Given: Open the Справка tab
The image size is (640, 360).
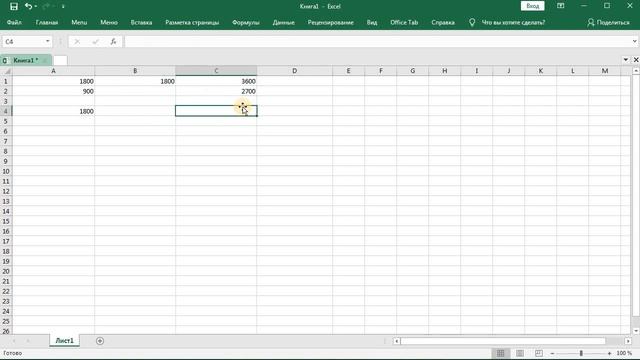Looking at the screenshot, I should coord(443,22).
